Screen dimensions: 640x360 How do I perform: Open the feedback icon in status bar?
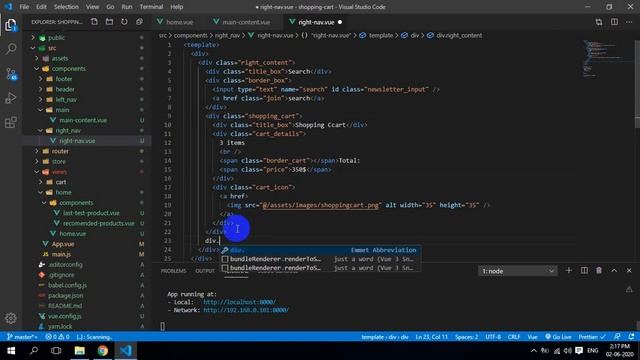pos(617,337)
